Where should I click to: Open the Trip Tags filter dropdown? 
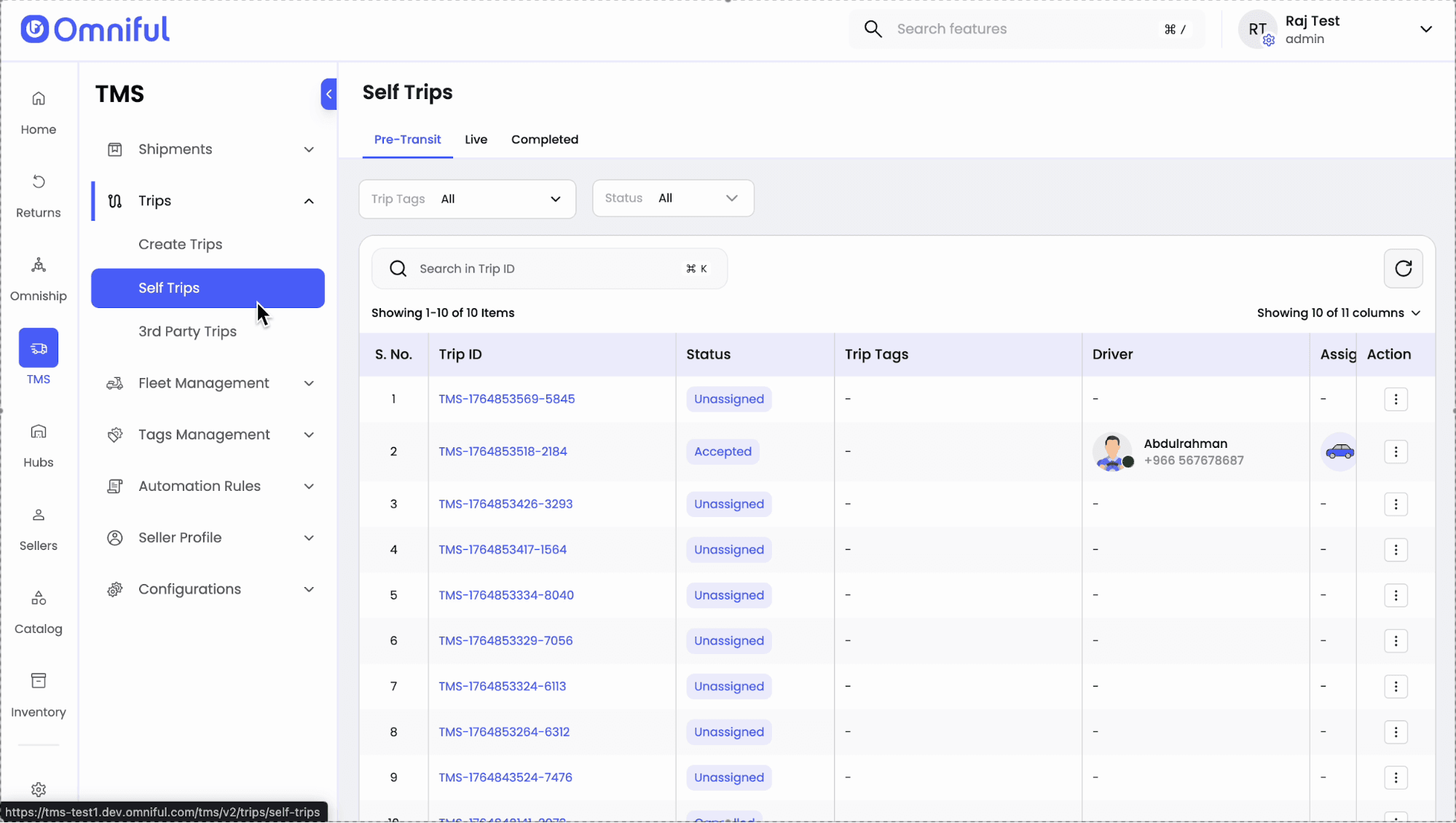pyautogui.click(x=467, y=199)
